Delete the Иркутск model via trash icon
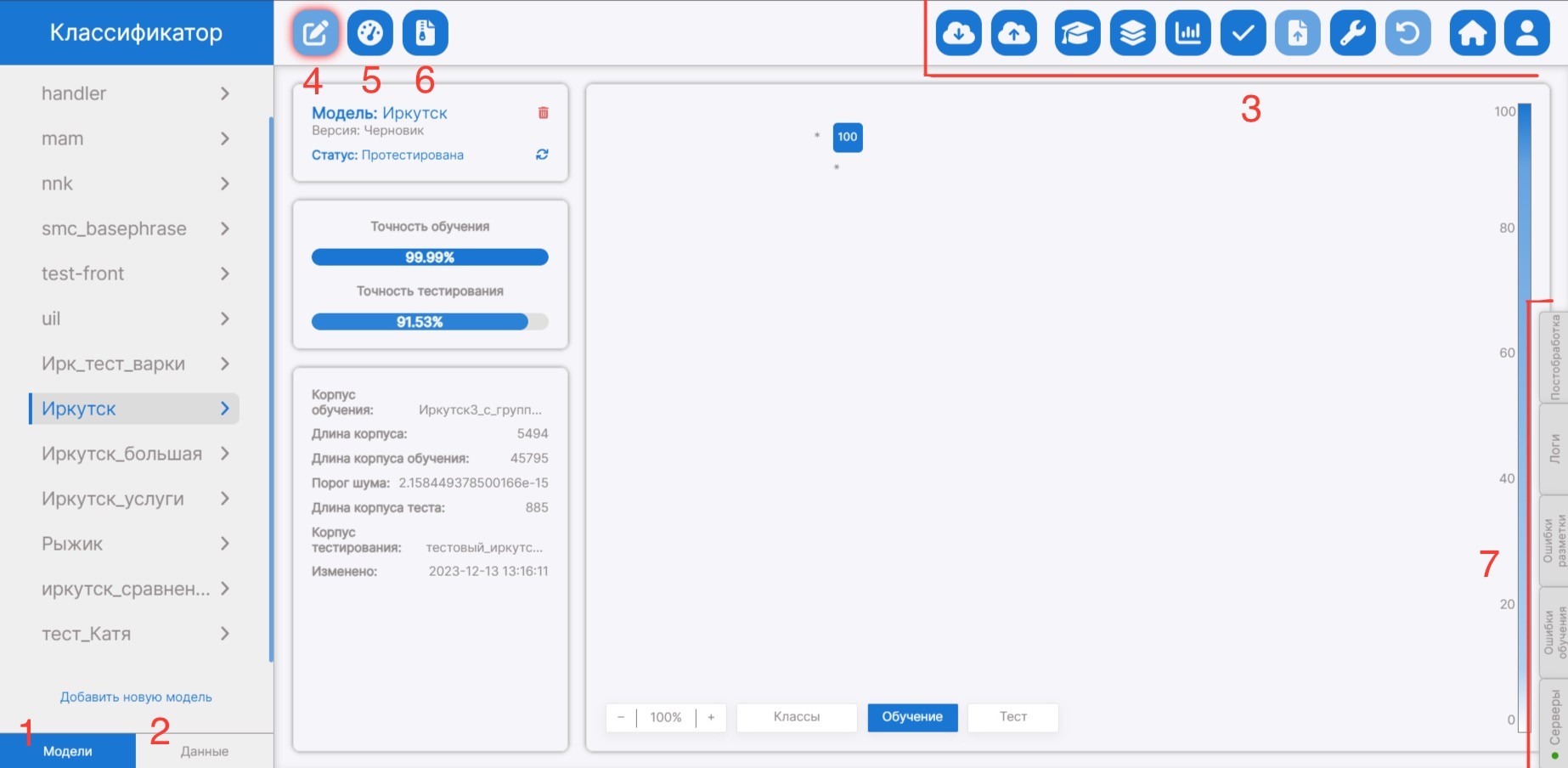This screenshot has height=768, width=1568. coord(544,113)
